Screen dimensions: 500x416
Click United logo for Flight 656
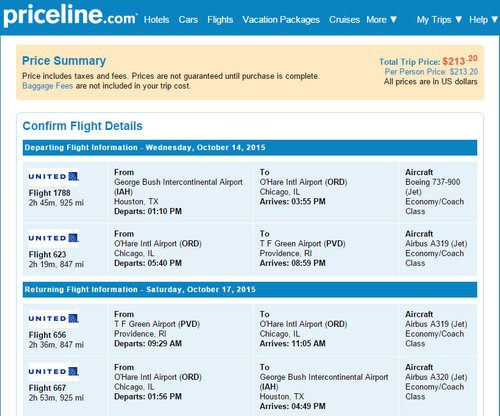pos(54,319)
